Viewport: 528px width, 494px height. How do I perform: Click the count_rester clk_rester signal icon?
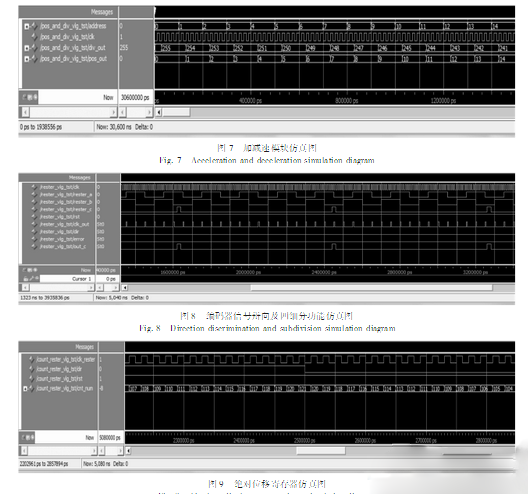click(x=32, y=360)
